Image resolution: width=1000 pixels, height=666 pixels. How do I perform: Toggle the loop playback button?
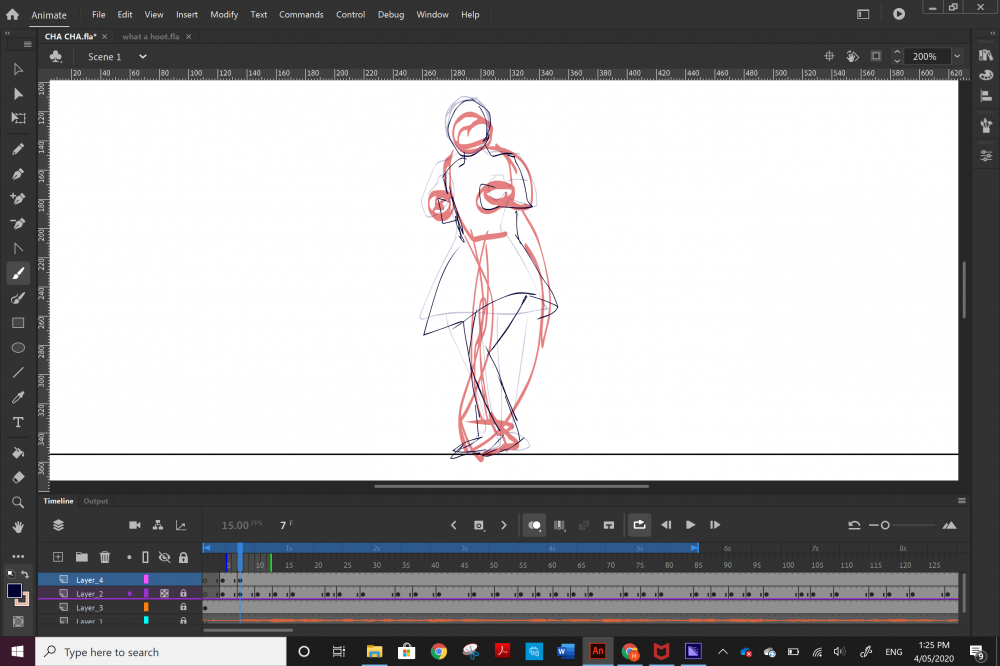[639, 525]
